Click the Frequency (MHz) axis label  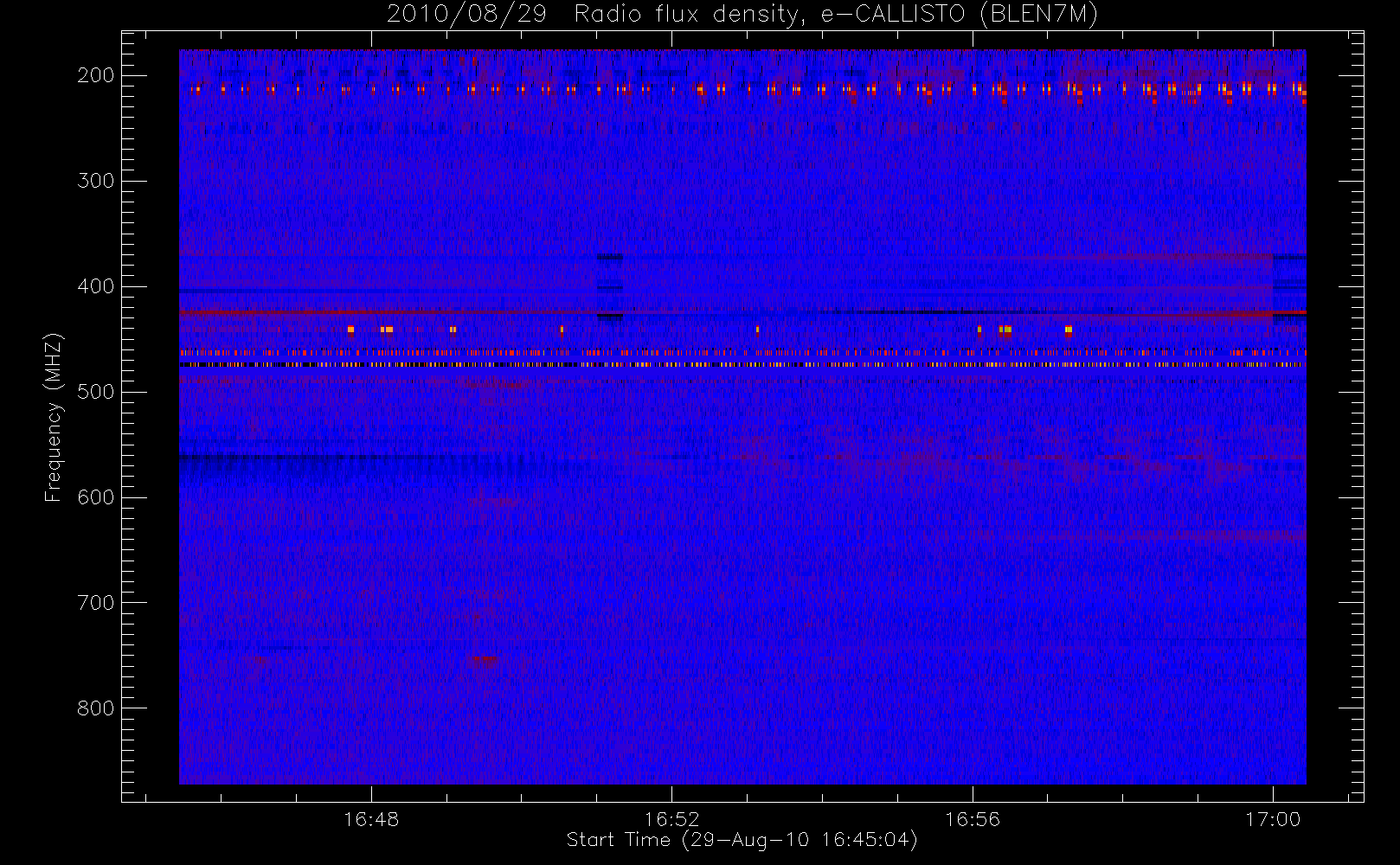[x=54, y=417]
